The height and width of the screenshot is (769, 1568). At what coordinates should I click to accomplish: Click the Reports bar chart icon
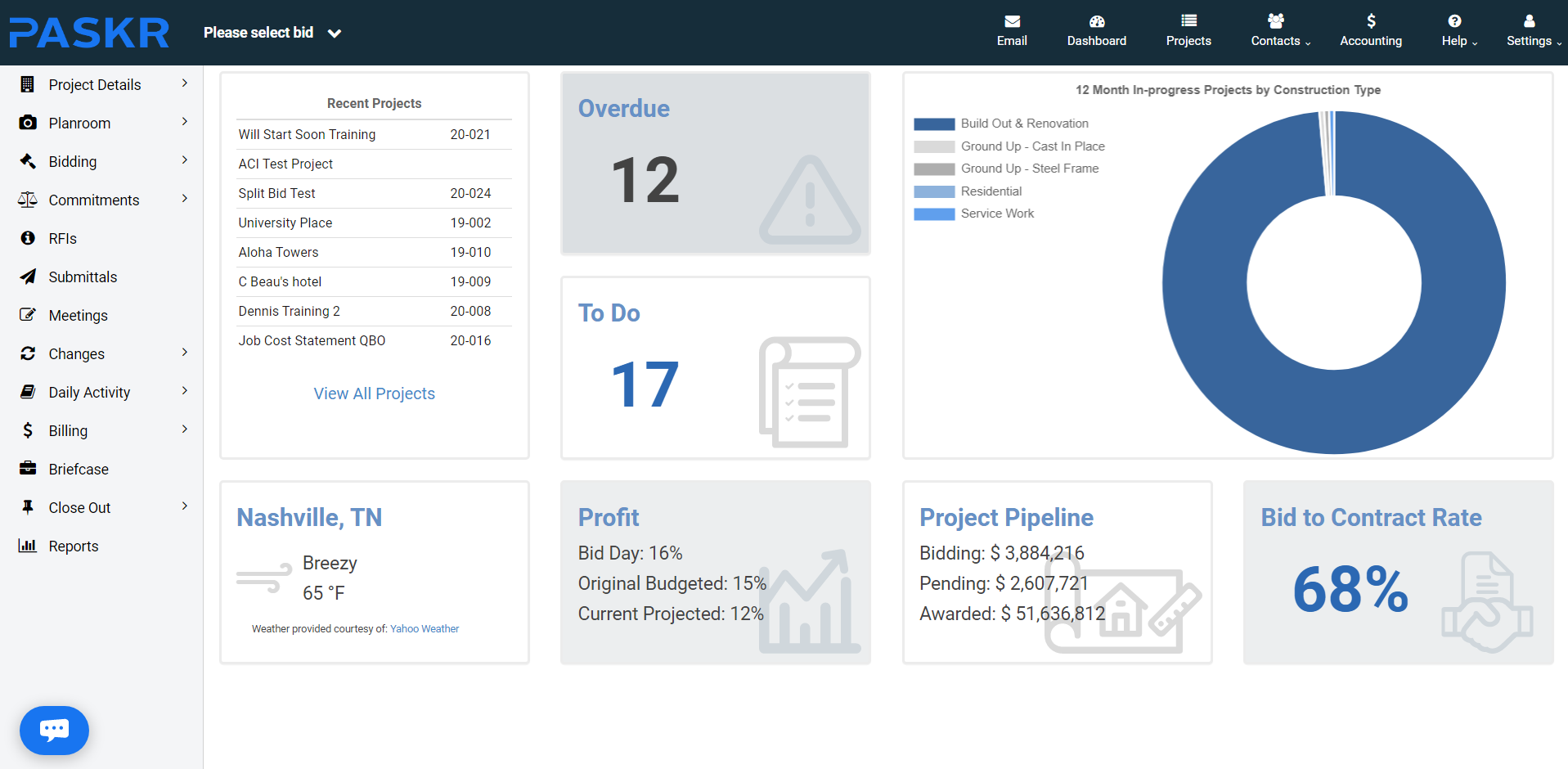click(28, 546)
